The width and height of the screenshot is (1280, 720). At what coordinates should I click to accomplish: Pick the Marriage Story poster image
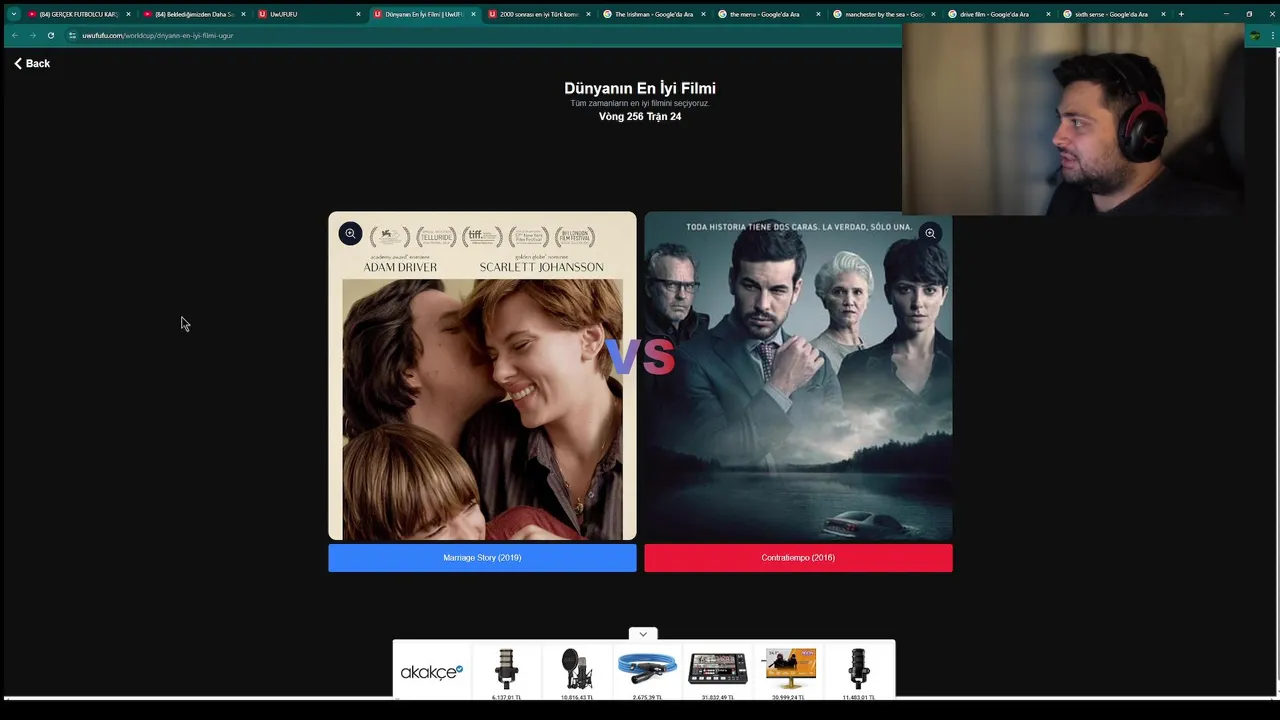coord(482,376)
